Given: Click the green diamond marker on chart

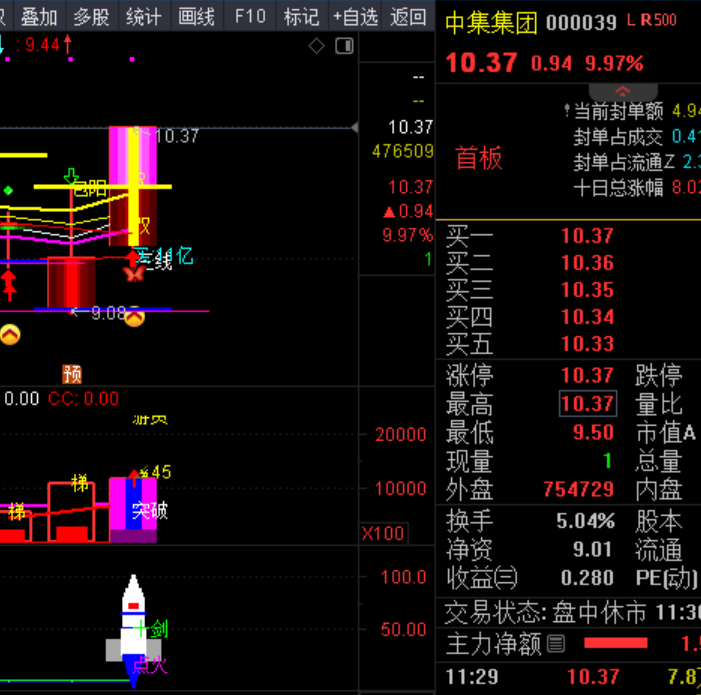Looking at the screenshot, I should click(x=8, y=191).
